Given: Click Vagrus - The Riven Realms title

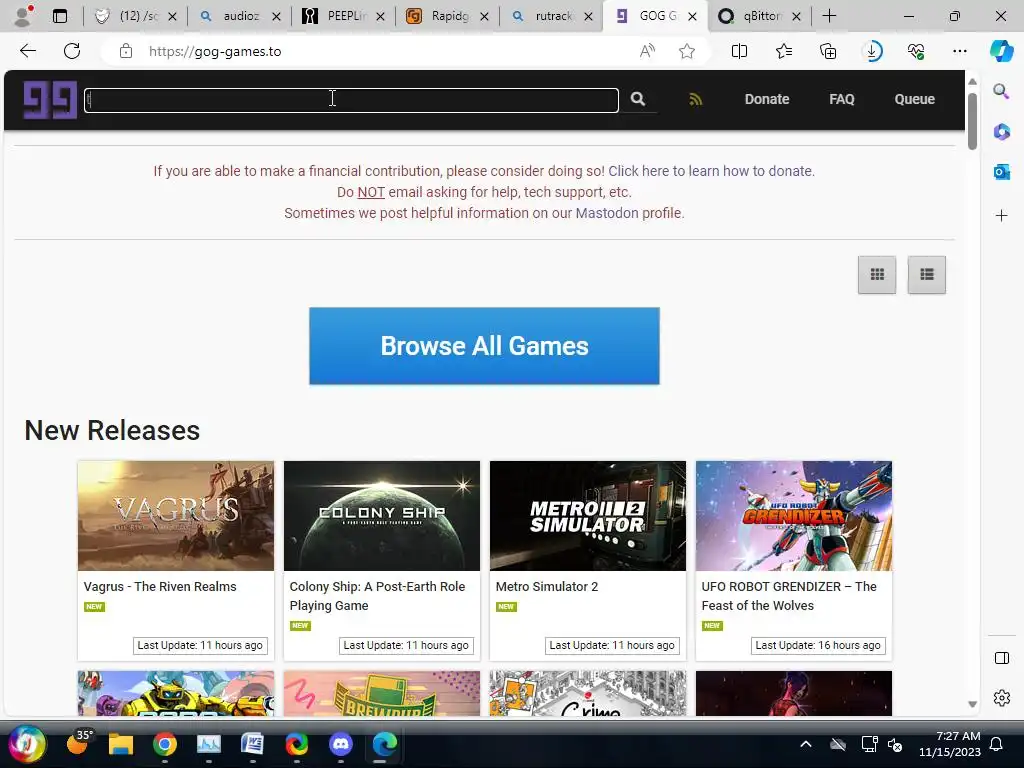Looking at the screenshot, I should point(160,586).
